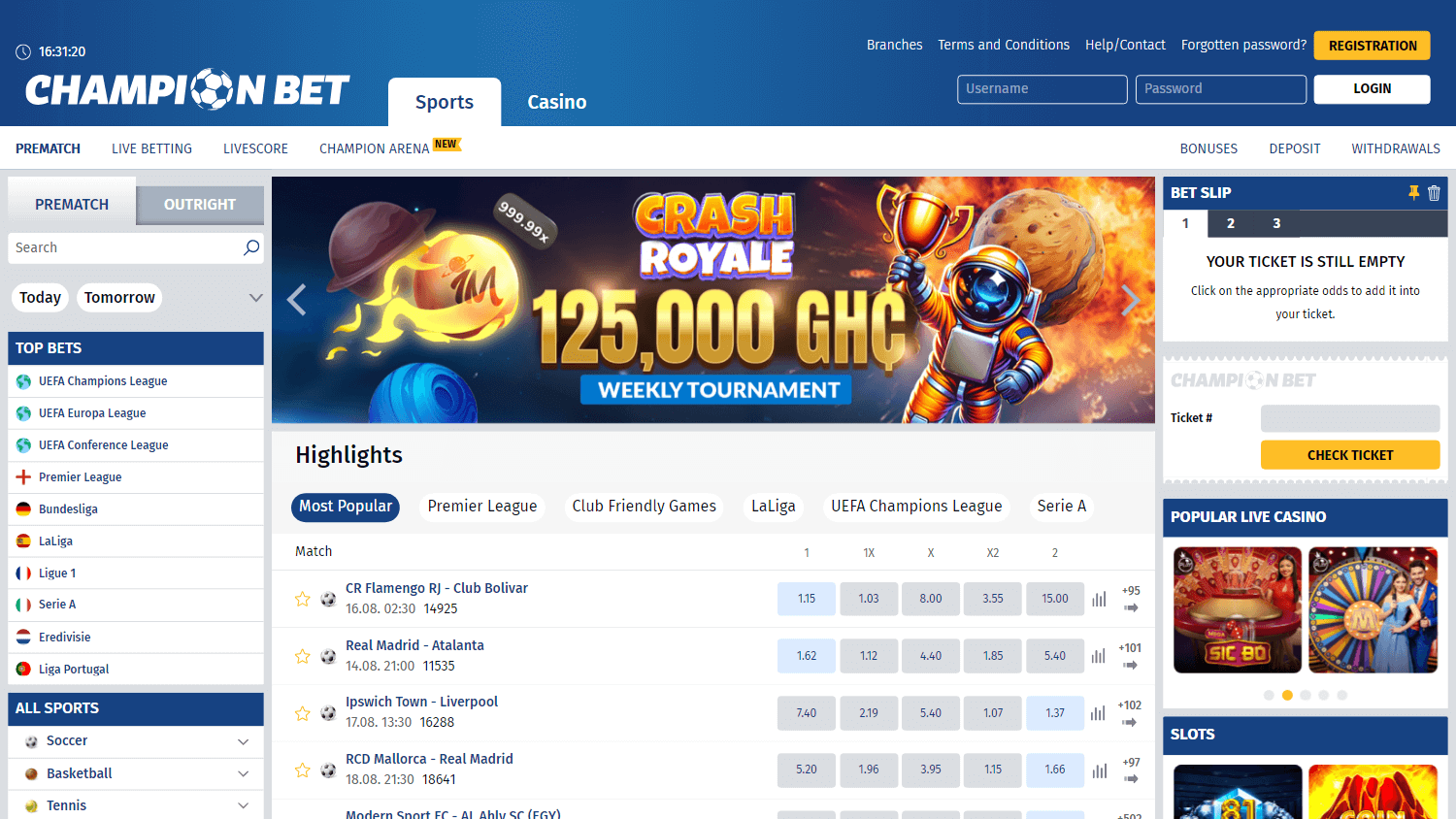The height and width of the screenshot is (819, 1456).
Task: Select bet slip tab 2
Action: click(1231, 223)
